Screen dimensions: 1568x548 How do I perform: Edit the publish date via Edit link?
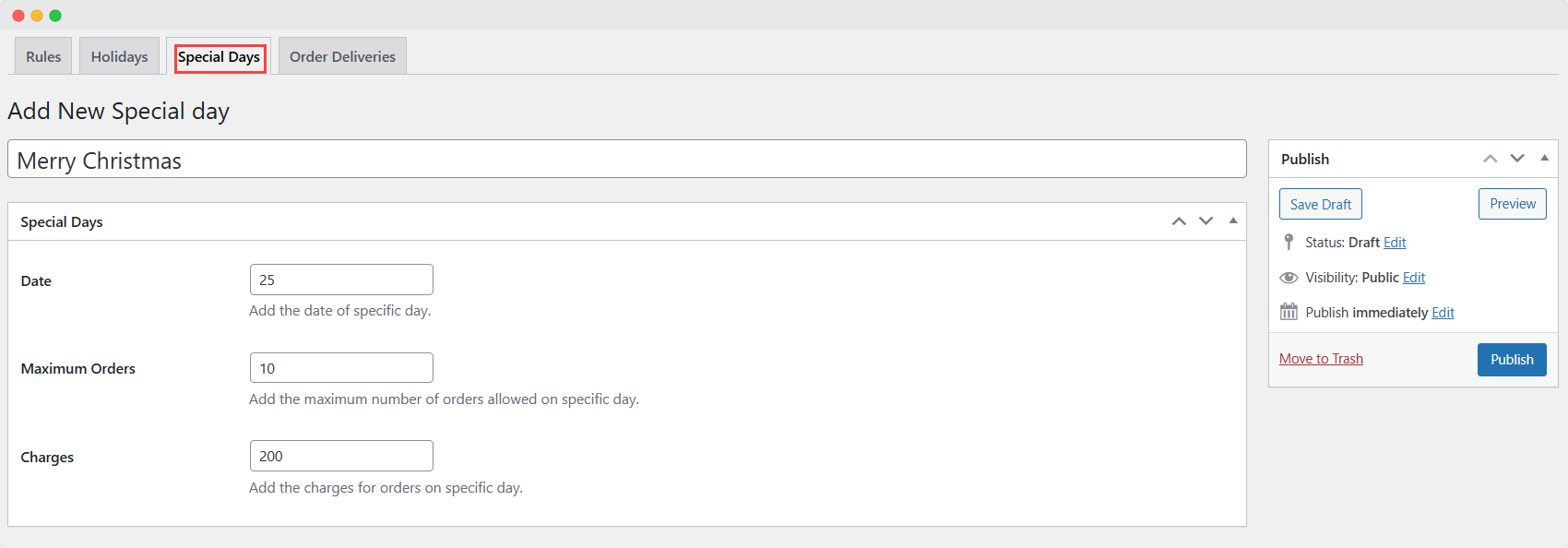[x=1443, y=312]
